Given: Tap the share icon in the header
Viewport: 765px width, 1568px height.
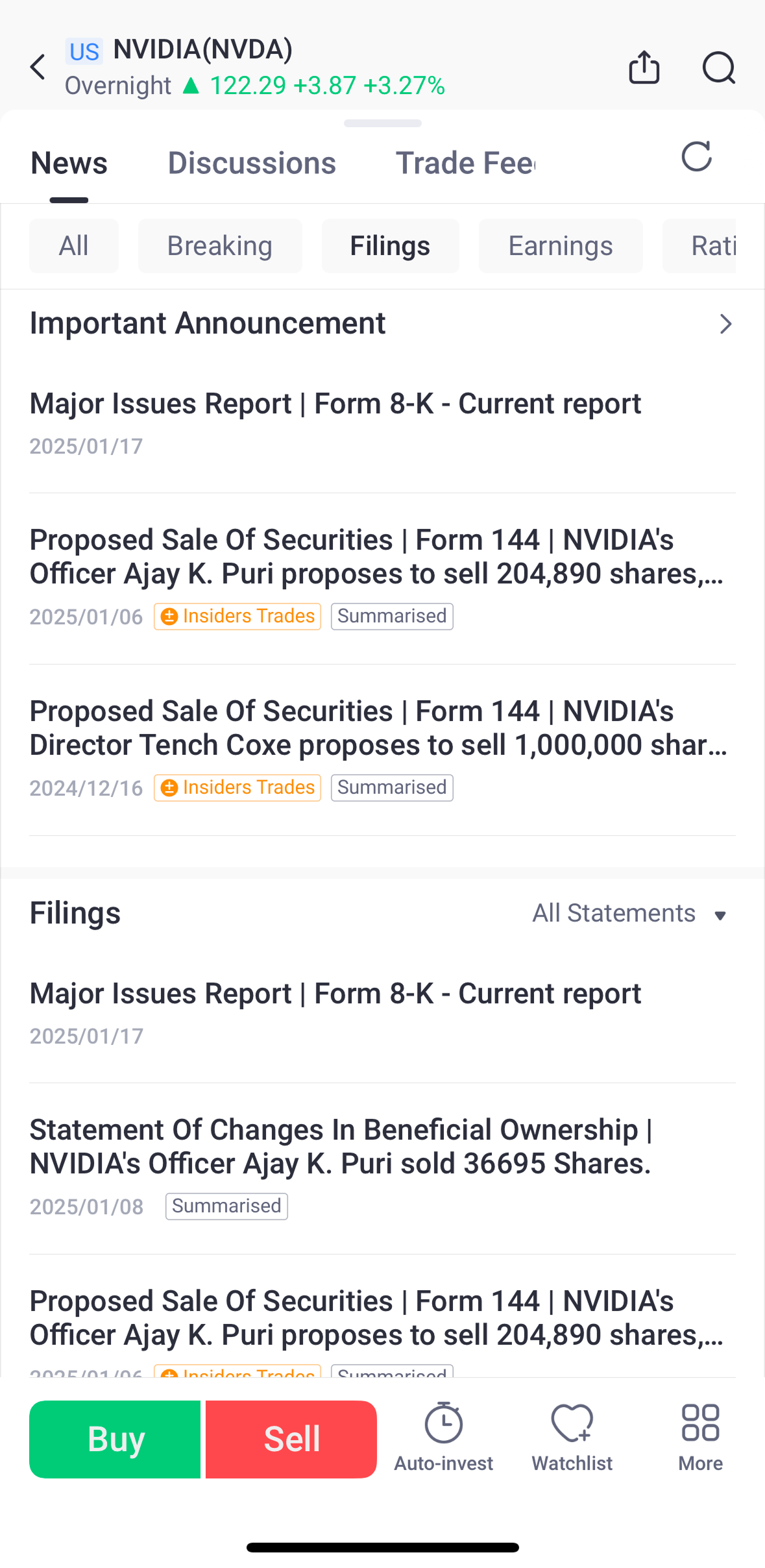Looking at the screenshot, I should 644,67.
